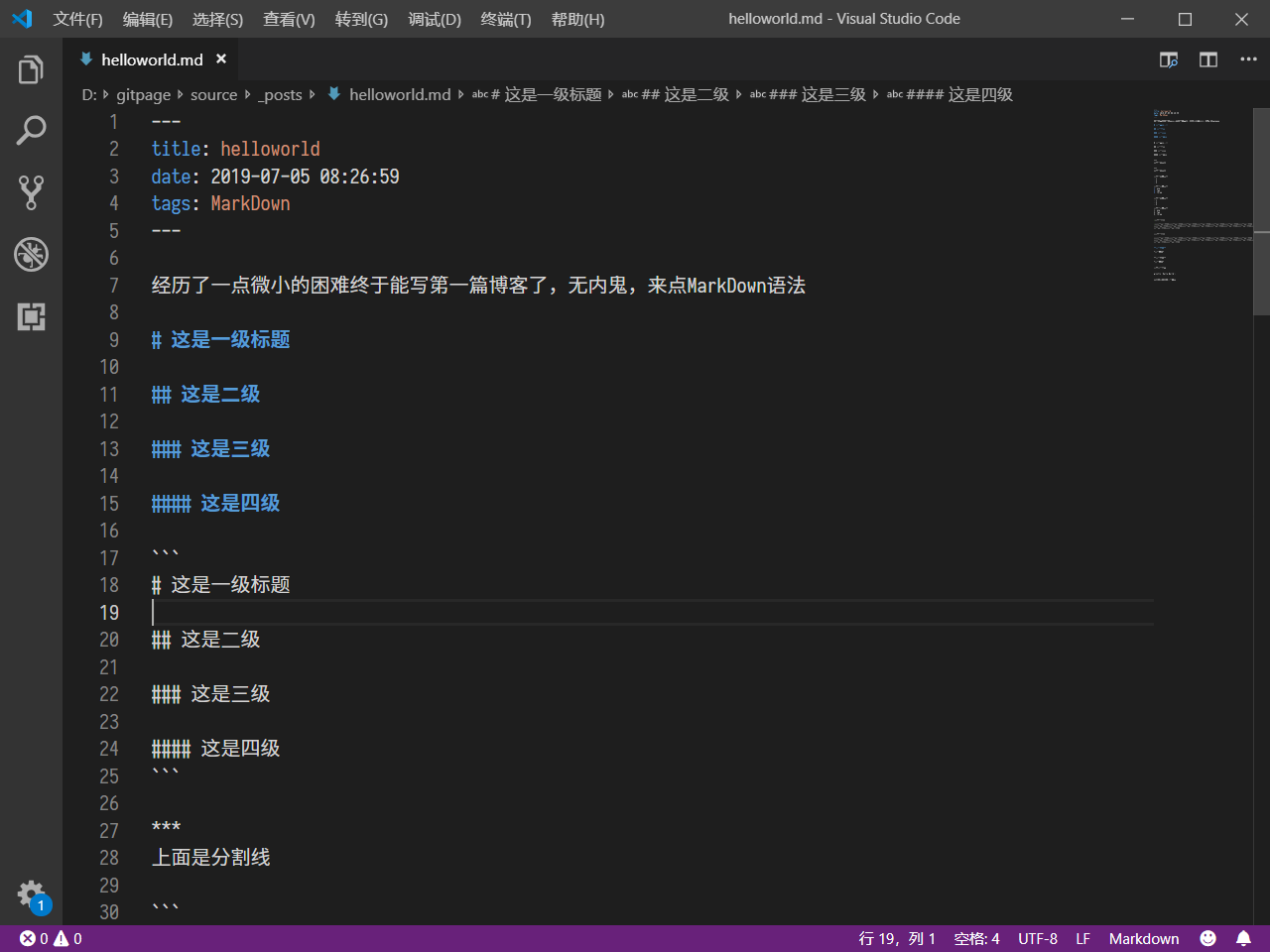Open the Source Control view
This screenshot has width=1270, height=952.
(31, 192)
